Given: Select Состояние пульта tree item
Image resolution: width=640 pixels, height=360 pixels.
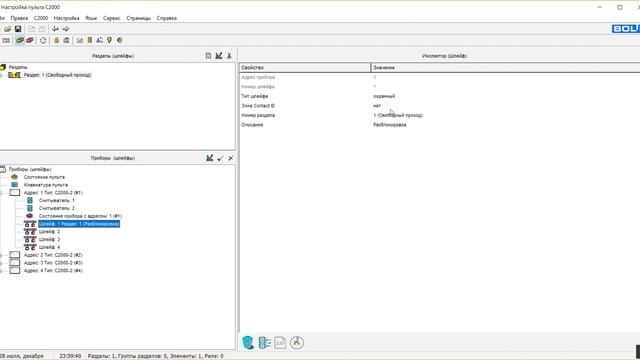Looking at the screenshot, I should coord(44,177).
